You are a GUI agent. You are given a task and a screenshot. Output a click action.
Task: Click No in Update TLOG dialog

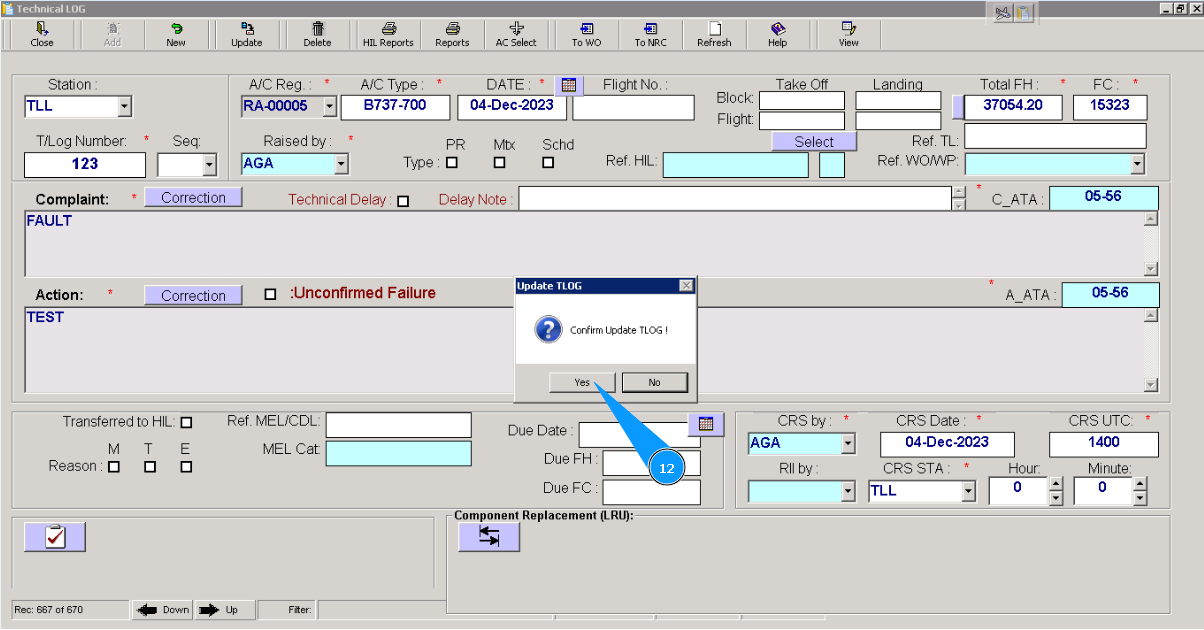[x=654, y=382]
